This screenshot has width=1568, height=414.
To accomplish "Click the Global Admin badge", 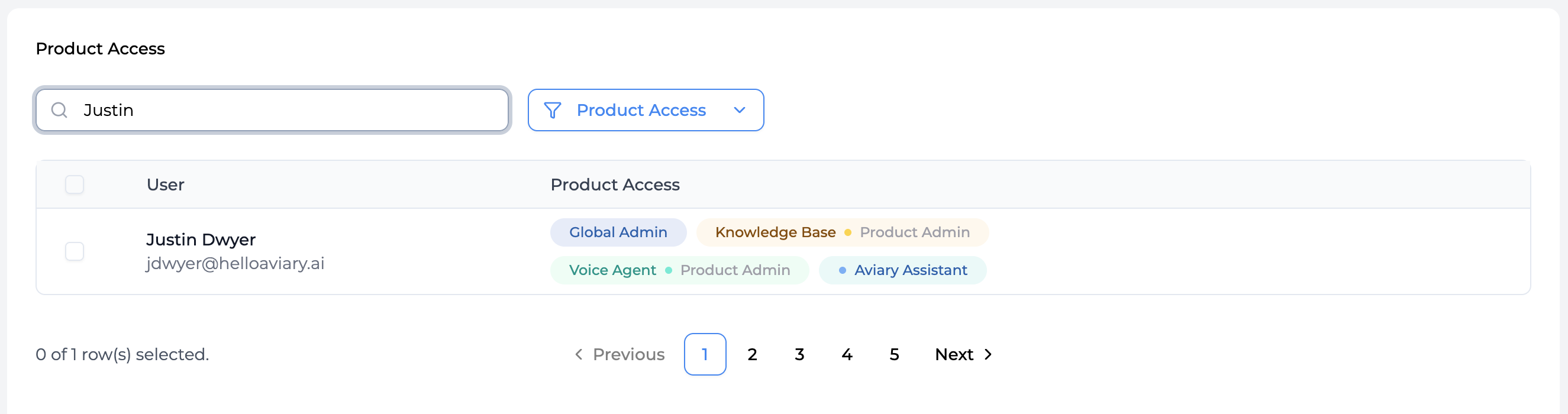I will 618,232.
